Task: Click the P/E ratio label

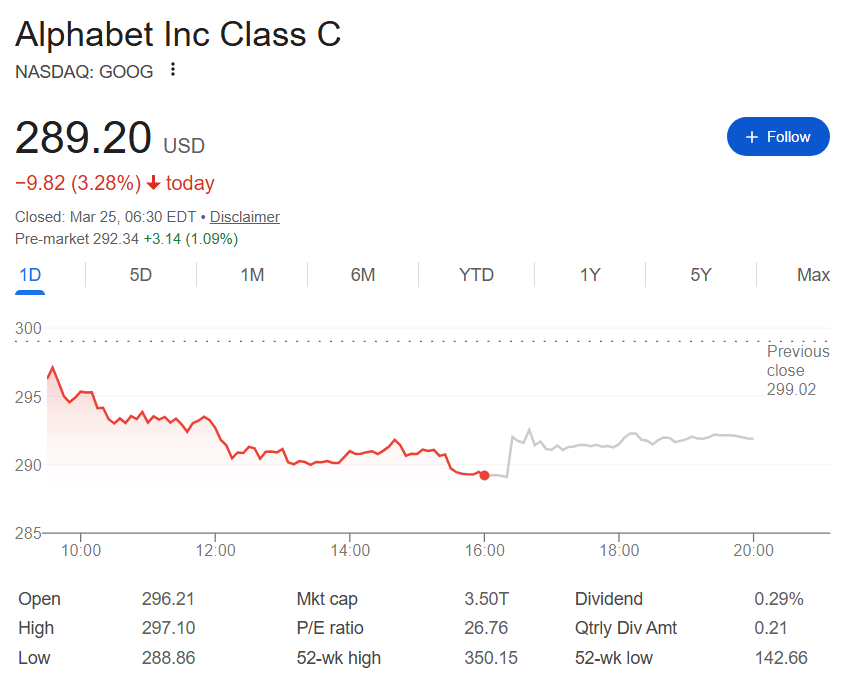Action: coord(330,628)
